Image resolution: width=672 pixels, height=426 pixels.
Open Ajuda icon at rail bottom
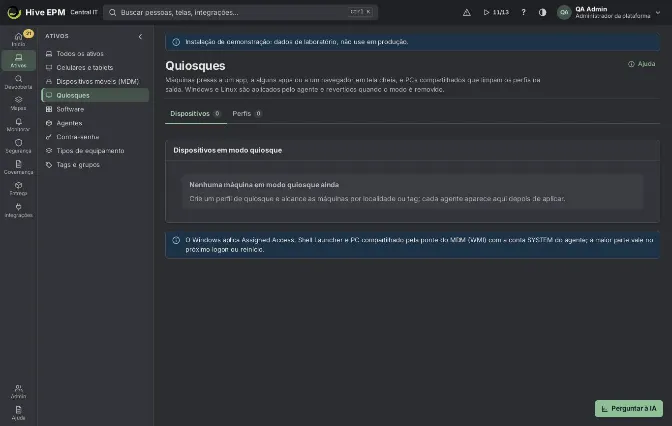pyautogui.click(x=18, y=413)
